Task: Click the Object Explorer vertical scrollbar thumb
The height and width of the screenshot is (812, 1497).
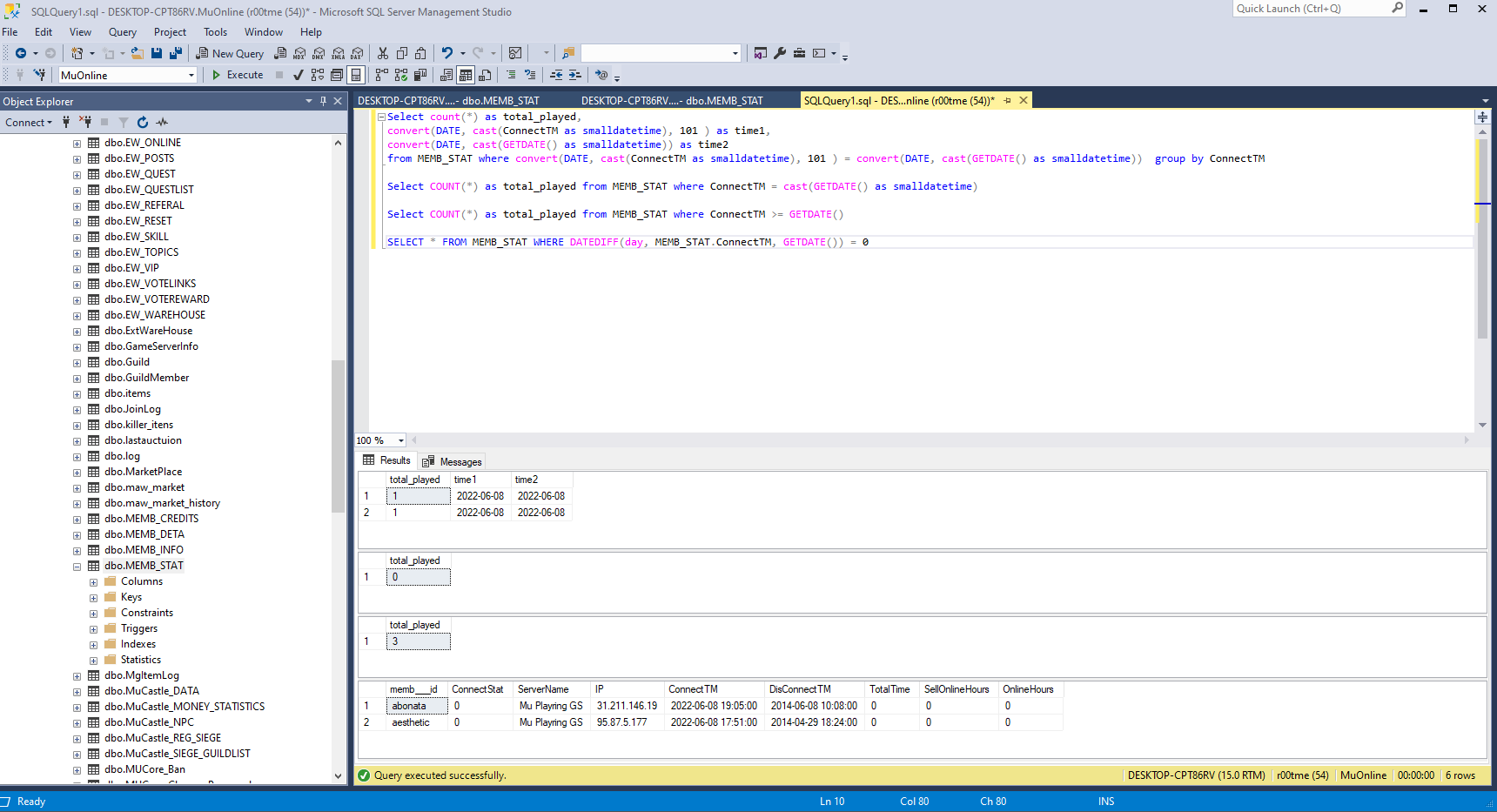Action: click(338, 435)
